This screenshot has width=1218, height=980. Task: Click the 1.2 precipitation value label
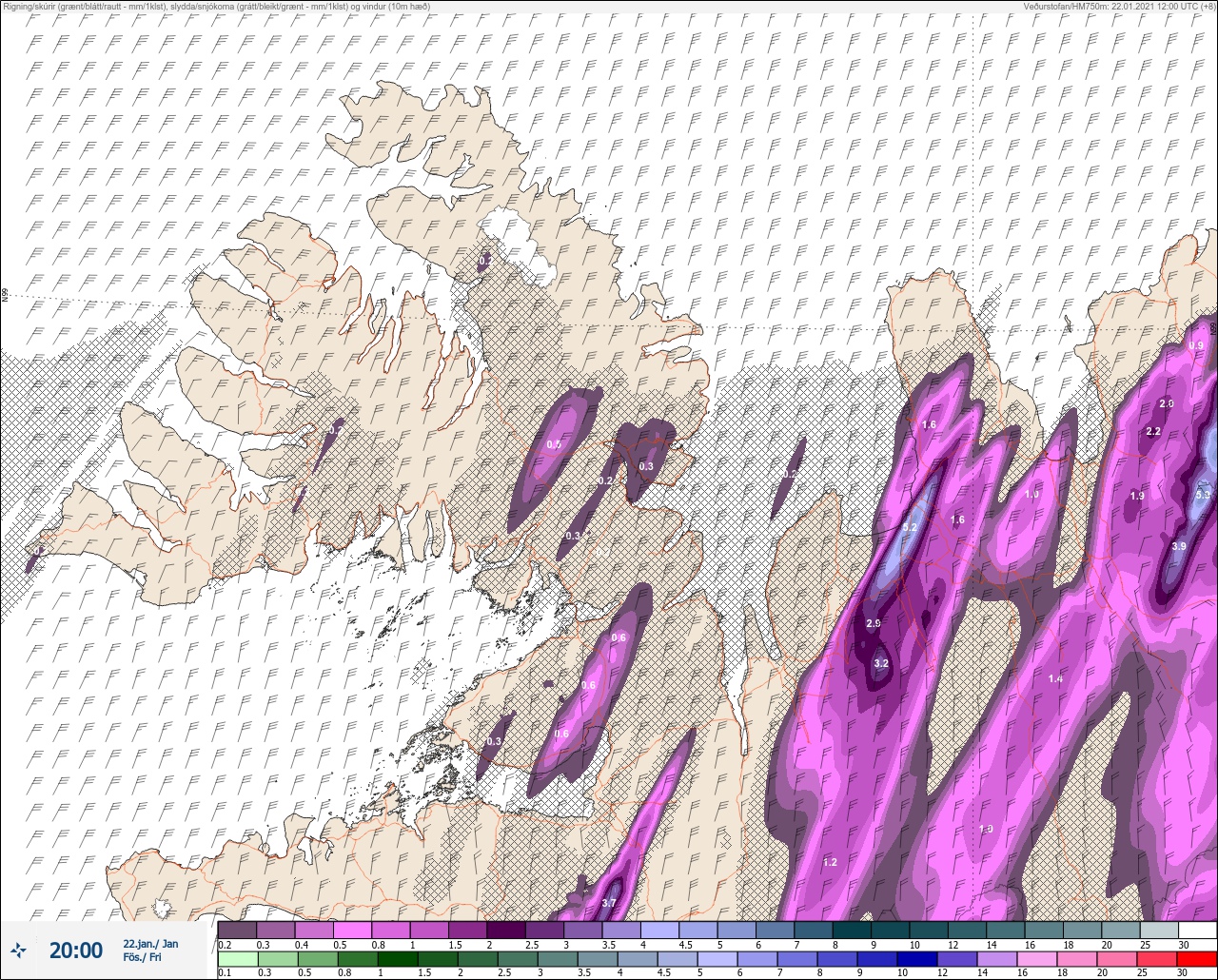pos(830,862)
